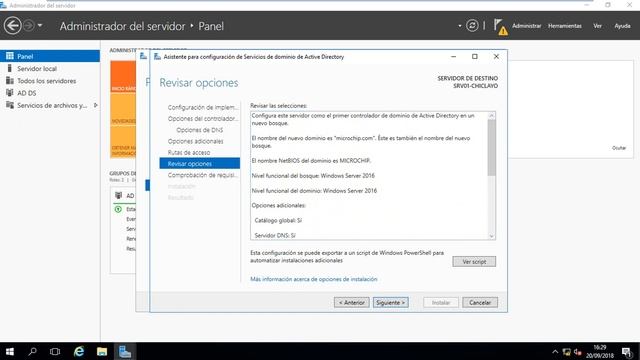640x360 pixels.
Task: Click the network tray icon
Action: coord(567,352)
